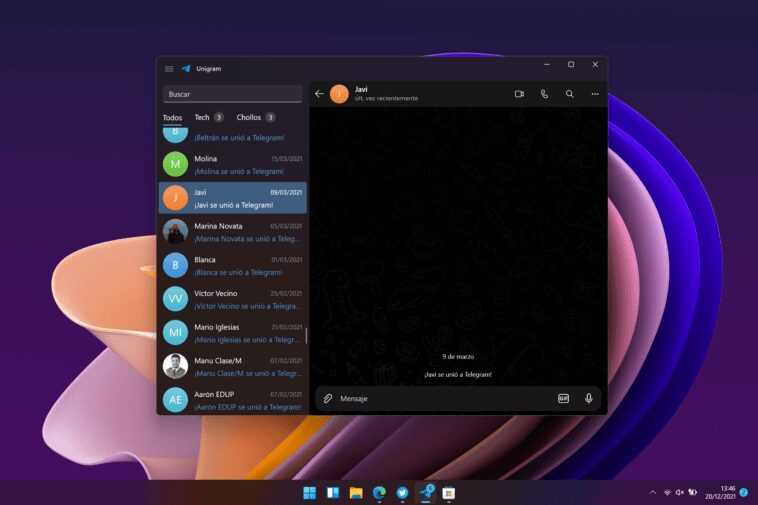Image resolution: width=758 pixels, height=505 pixels.
Task: Open Twitter app from the taskbar
Action: tap(402, 493)
